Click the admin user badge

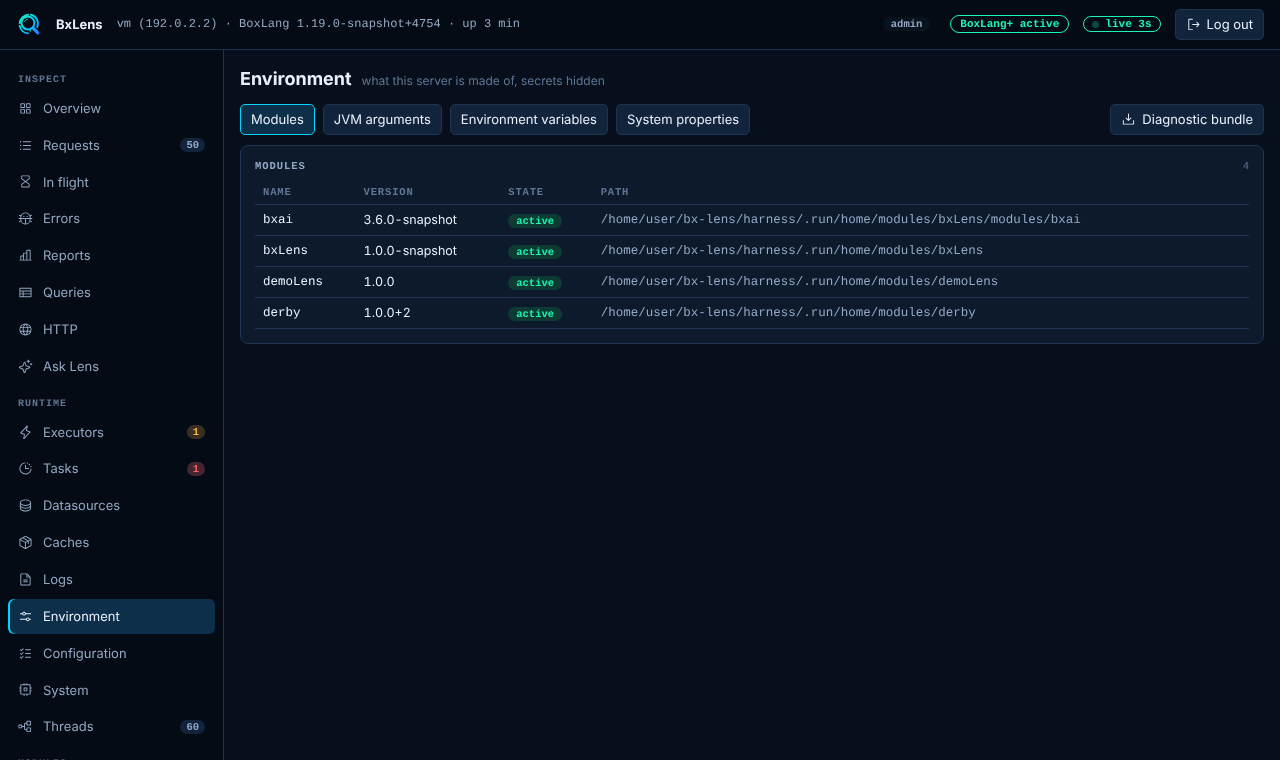[x=906, y=24]
